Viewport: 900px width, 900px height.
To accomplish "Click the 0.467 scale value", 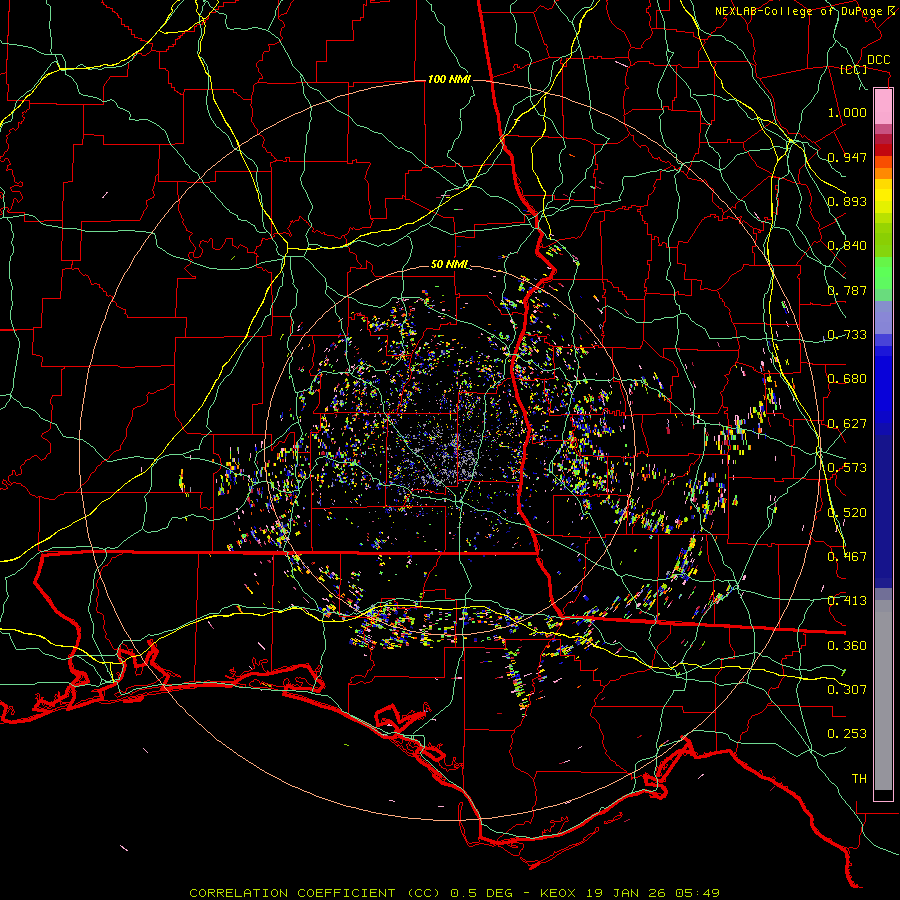I will pyautogui.click(x=847, y=557).
